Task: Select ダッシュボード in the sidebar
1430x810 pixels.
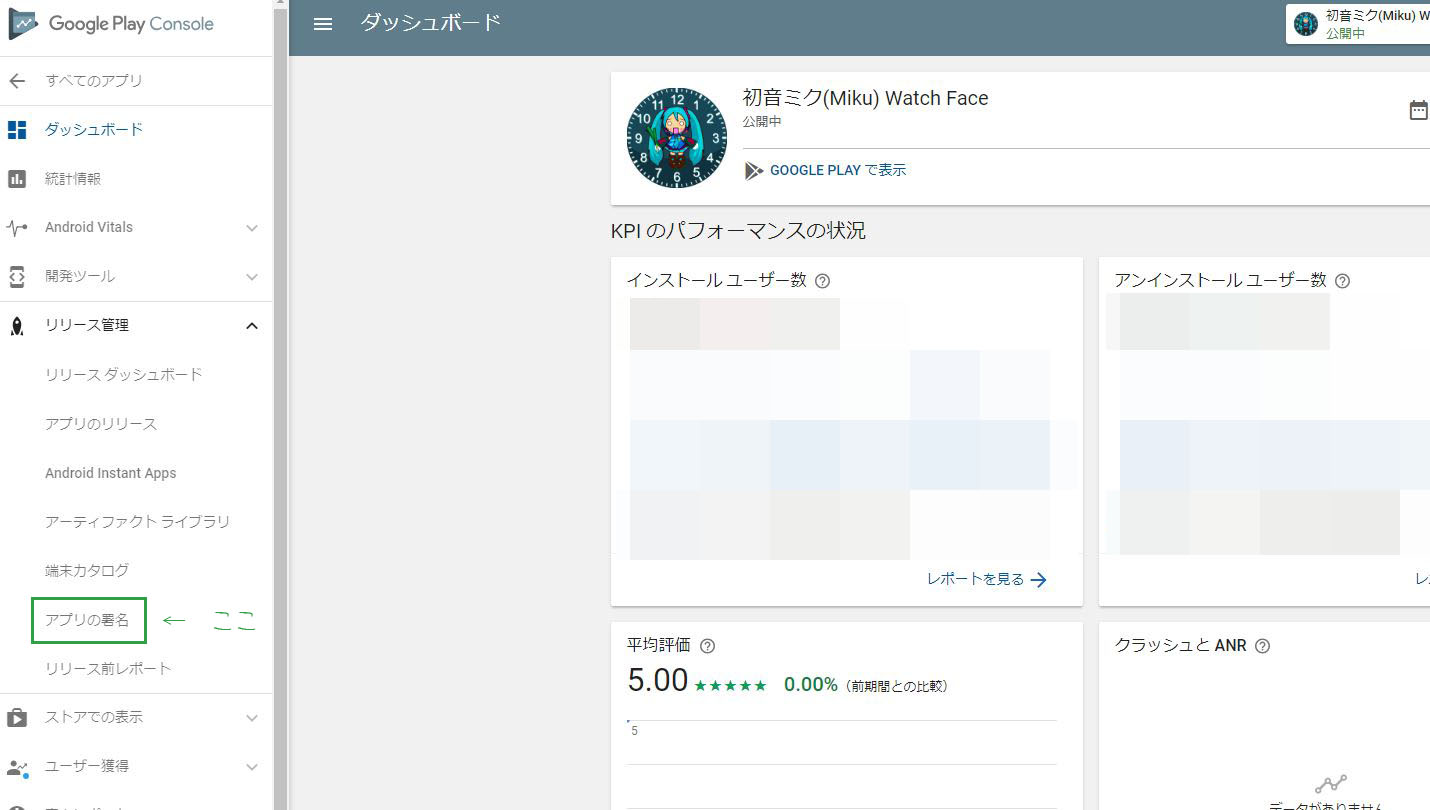Action: click(94, 130)
